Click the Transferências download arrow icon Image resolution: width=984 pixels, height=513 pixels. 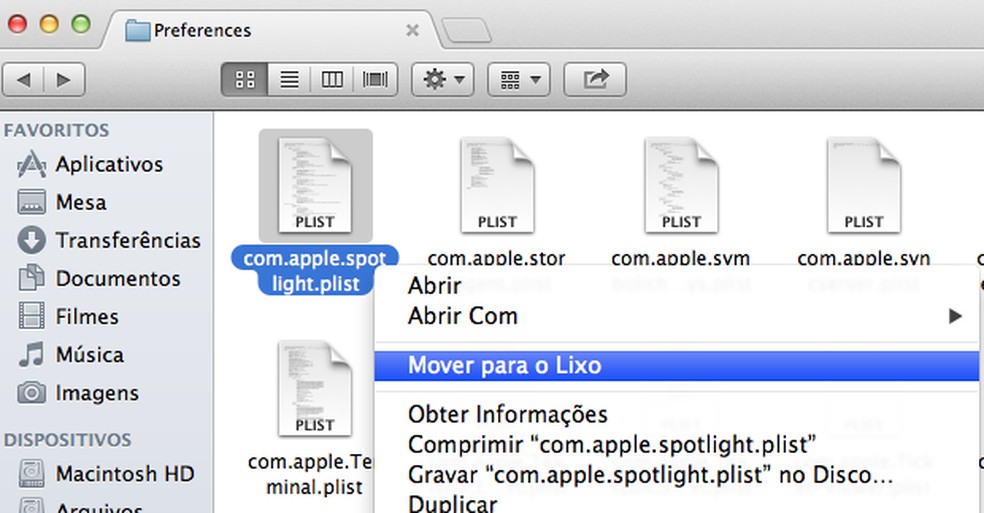[31, 240]
